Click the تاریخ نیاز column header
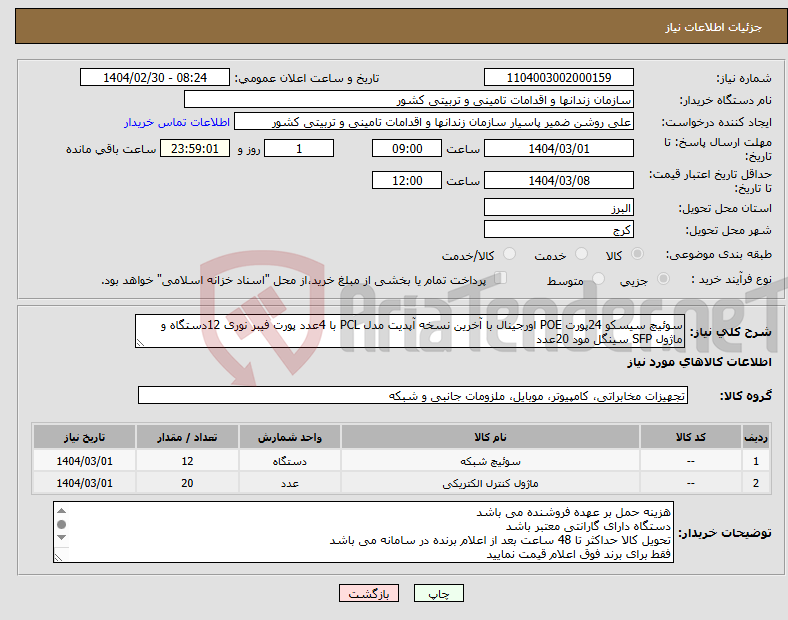The image size is (788, 620). [84, 437]
